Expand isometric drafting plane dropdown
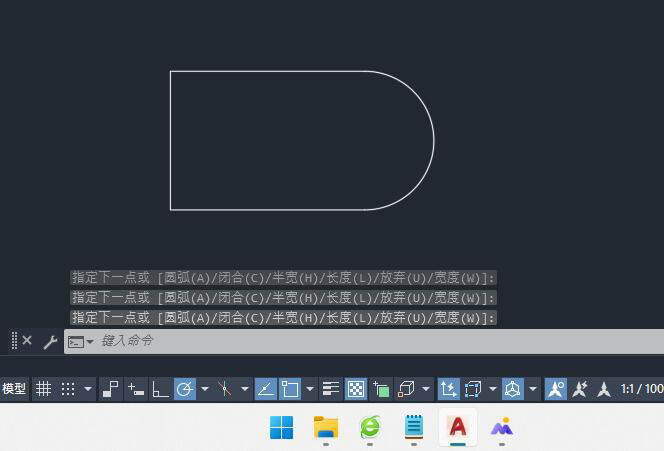Screen dimensions: 664x451 point(245,389)
